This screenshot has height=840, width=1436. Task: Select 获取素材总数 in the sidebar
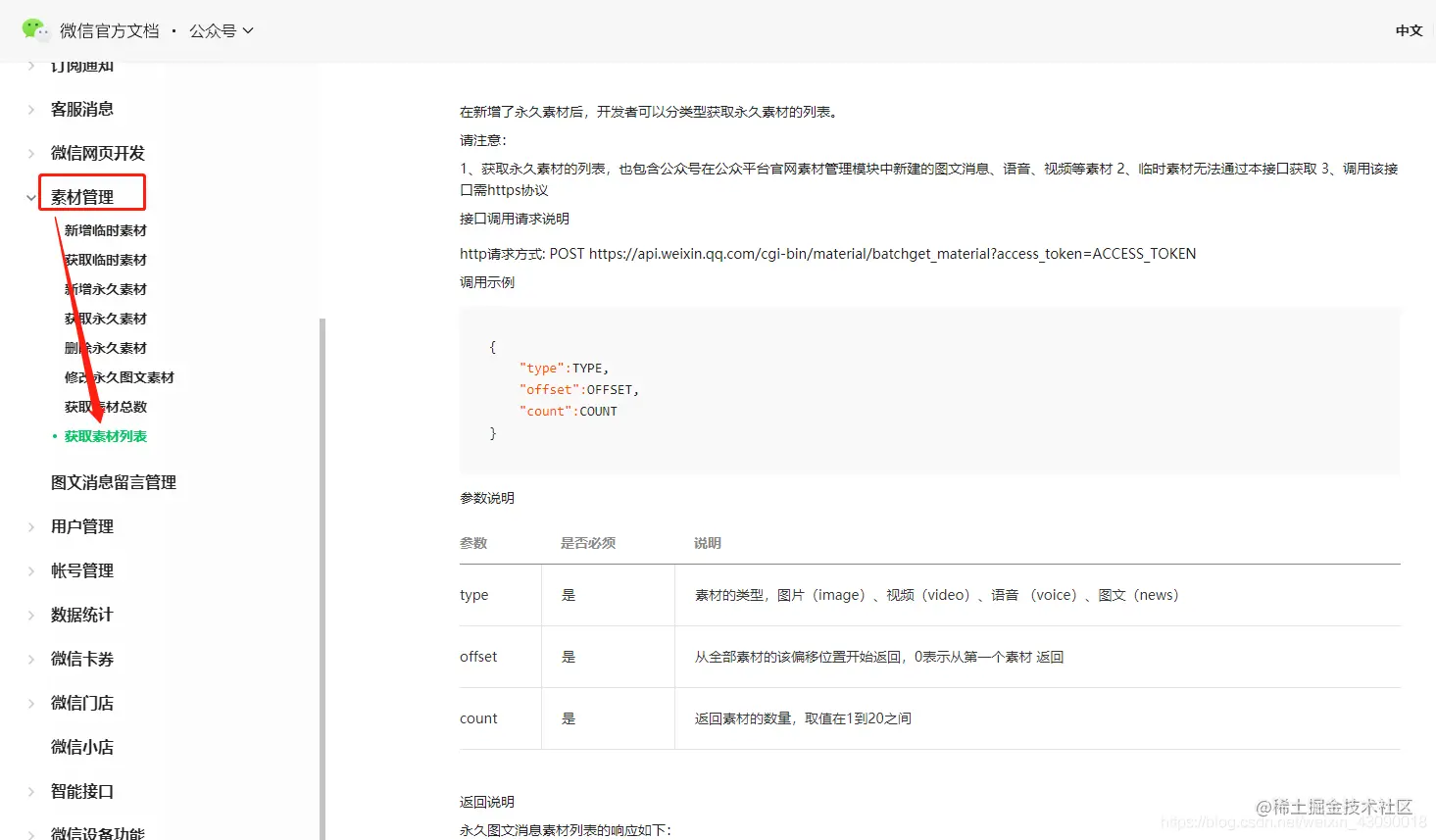(105, 406)
